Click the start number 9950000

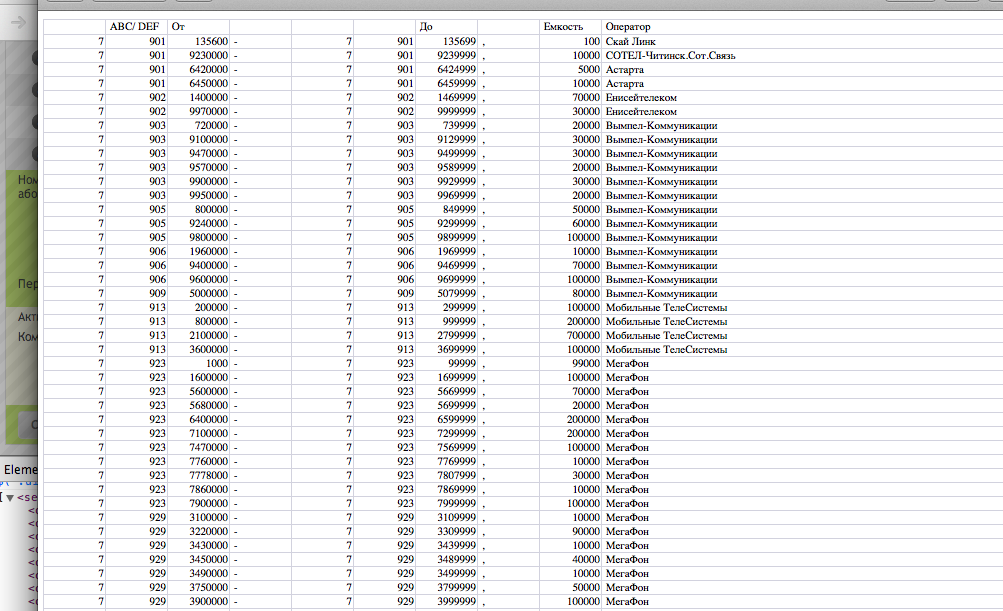[x=208, y=196]
